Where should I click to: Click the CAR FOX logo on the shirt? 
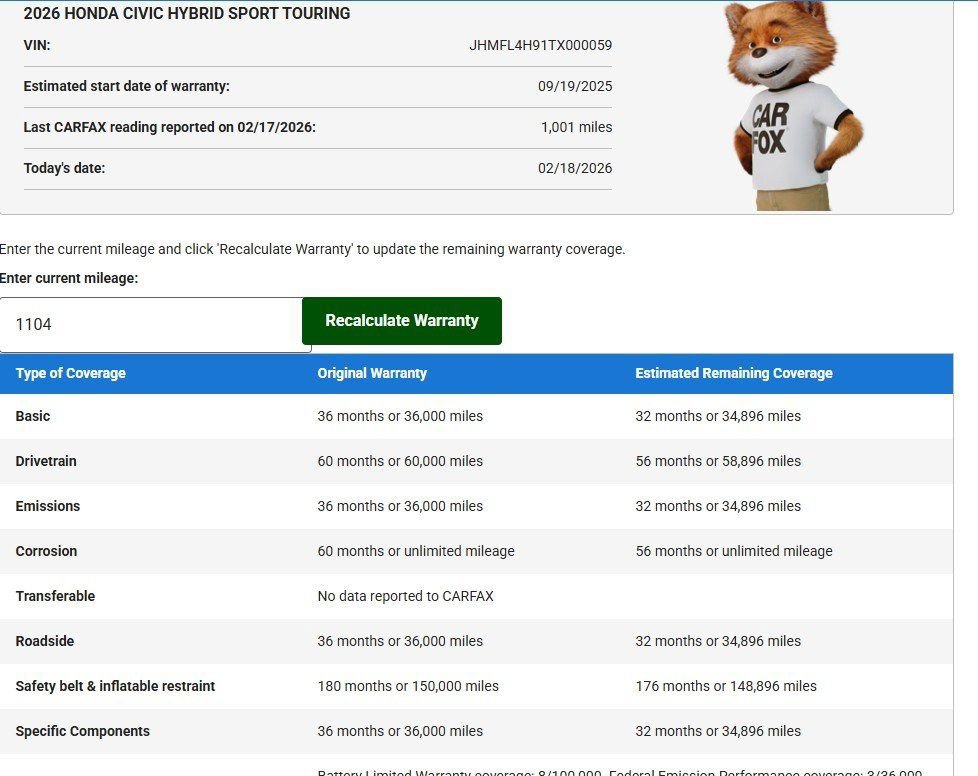(770, 130)
